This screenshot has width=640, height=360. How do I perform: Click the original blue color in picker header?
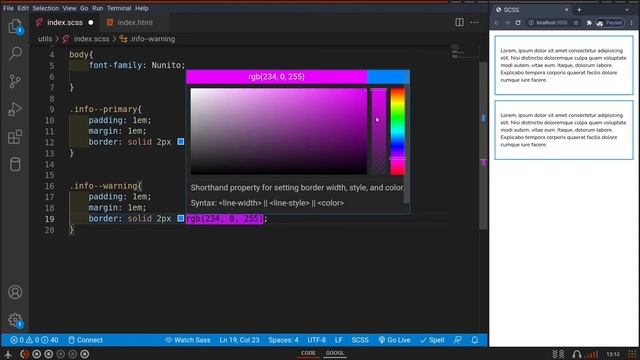(388, 77)
